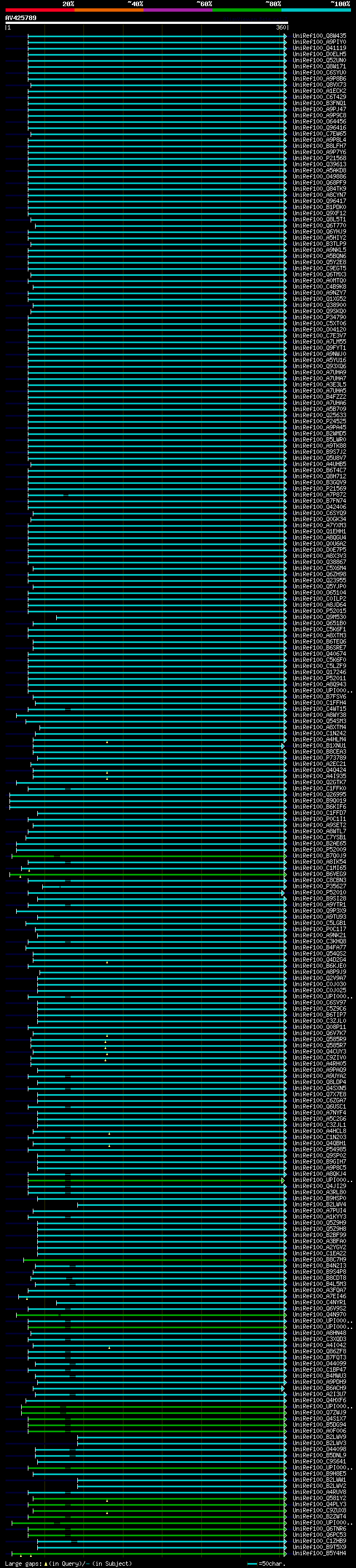Click the red ~20% identity legend segment

click(x=39, y=10)
